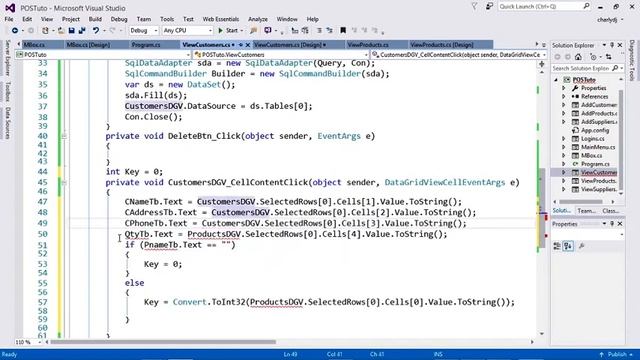The height and width of the screenshot is (360, 640).
Task: Open the Diagnostic Tools side tab
Action: click(632, 60)
